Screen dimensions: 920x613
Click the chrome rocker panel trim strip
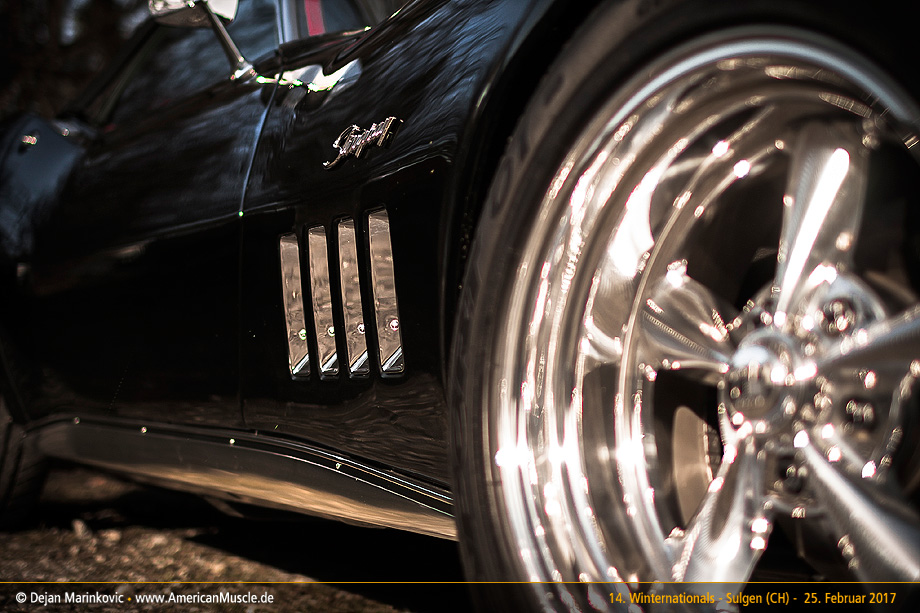pyautogui.click(x=240, y=465)
